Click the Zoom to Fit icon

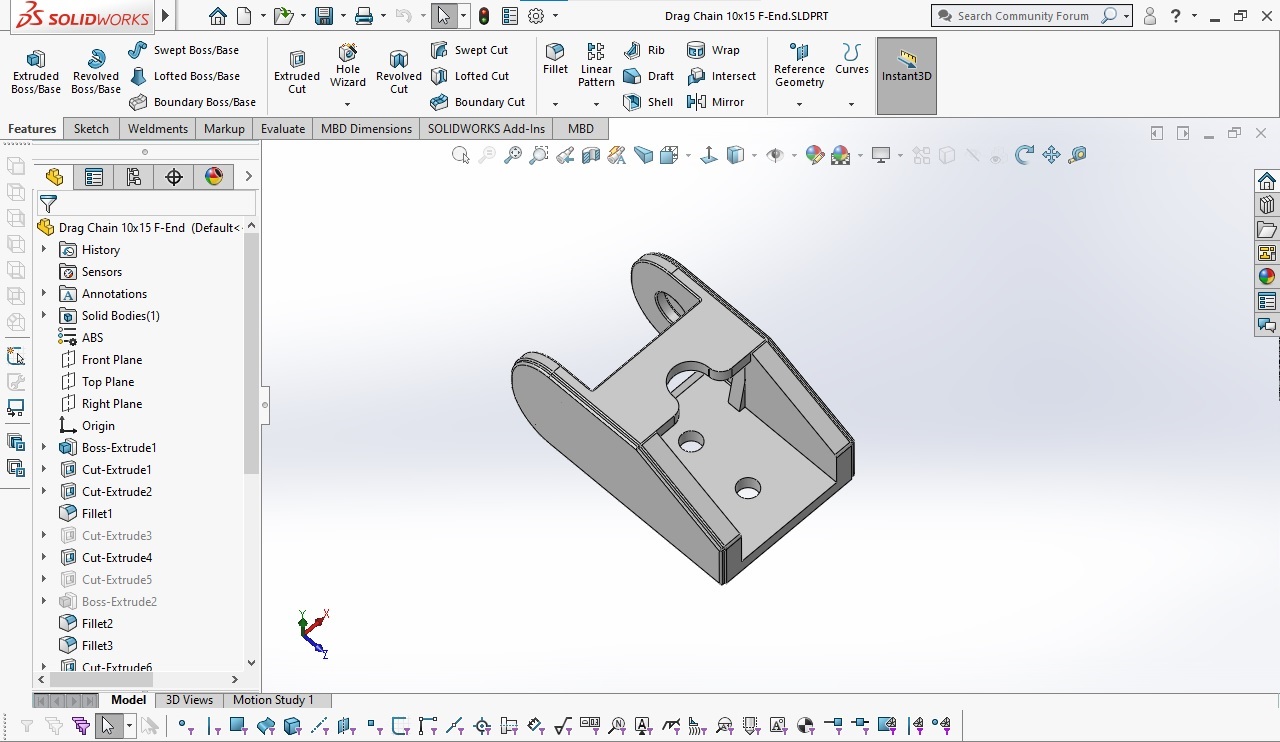click(x=460, y=155)
